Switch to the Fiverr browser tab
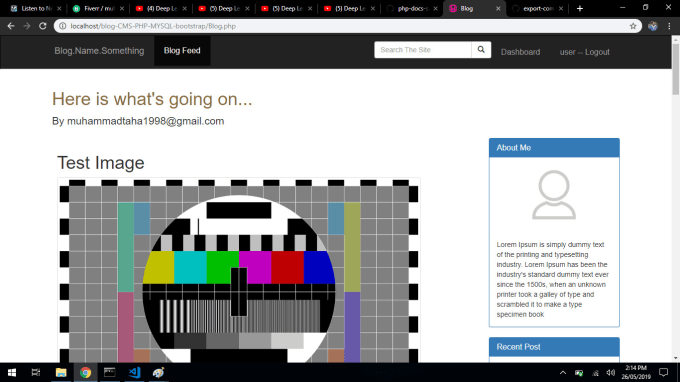 (x=98, y=8)
